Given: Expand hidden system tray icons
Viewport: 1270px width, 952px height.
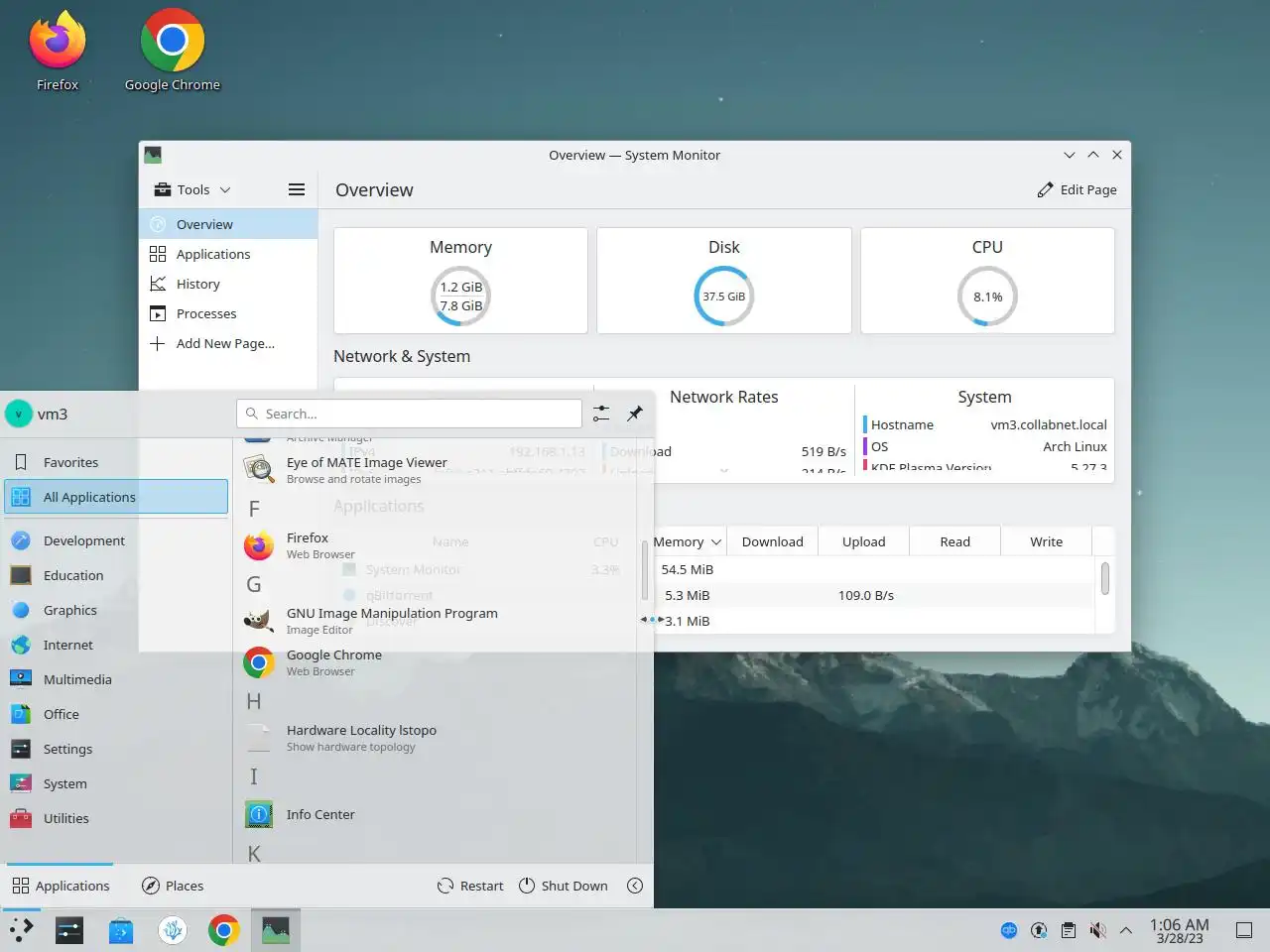Looking at the screenshot, I should 1126,930.
